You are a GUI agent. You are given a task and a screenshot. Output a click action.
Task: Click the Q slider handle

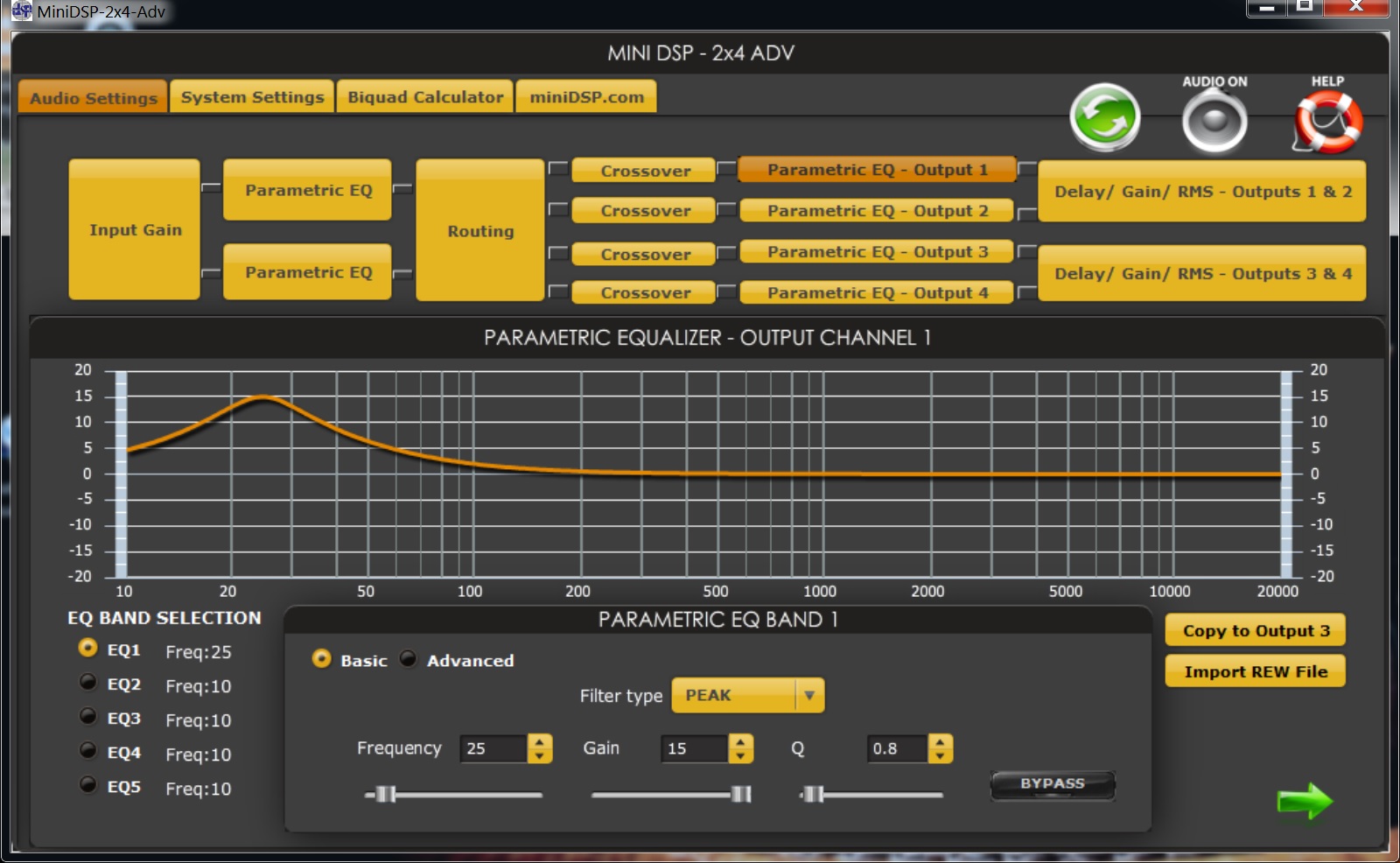click(813, 794)
